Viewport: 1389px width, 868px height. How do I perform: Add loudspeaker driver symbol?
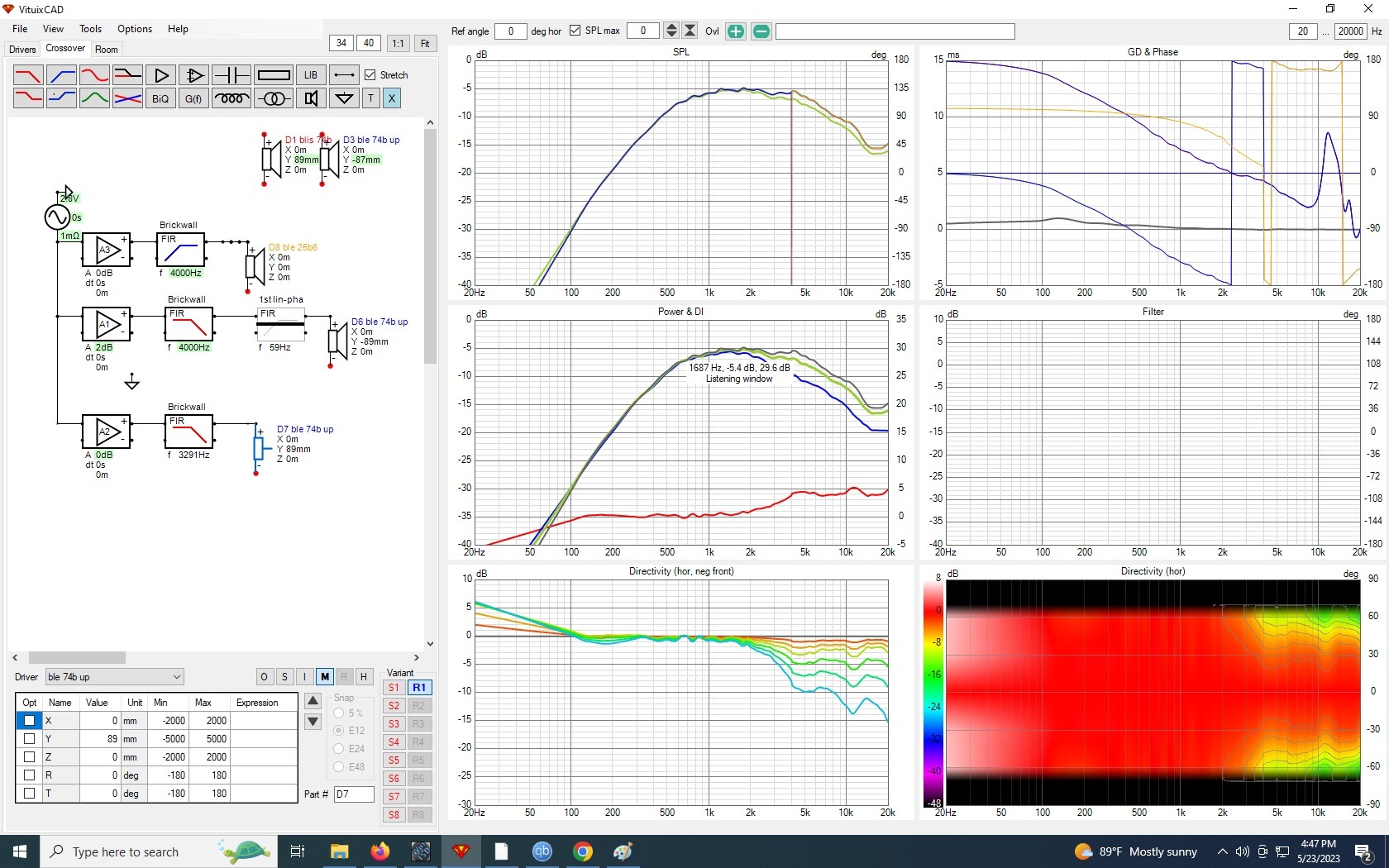pos(311,98)
